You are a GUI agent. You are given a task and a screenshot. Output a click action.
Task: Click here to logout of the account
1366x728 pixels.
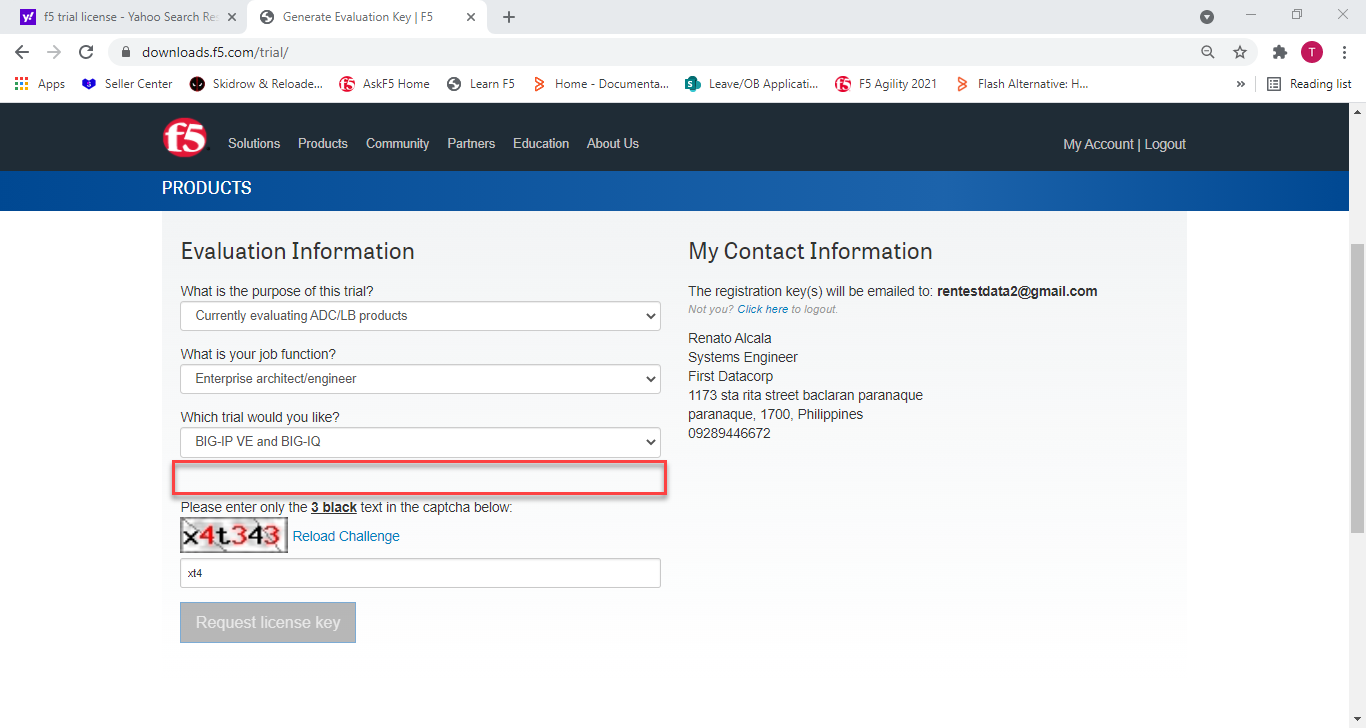[x=762, y=309]
